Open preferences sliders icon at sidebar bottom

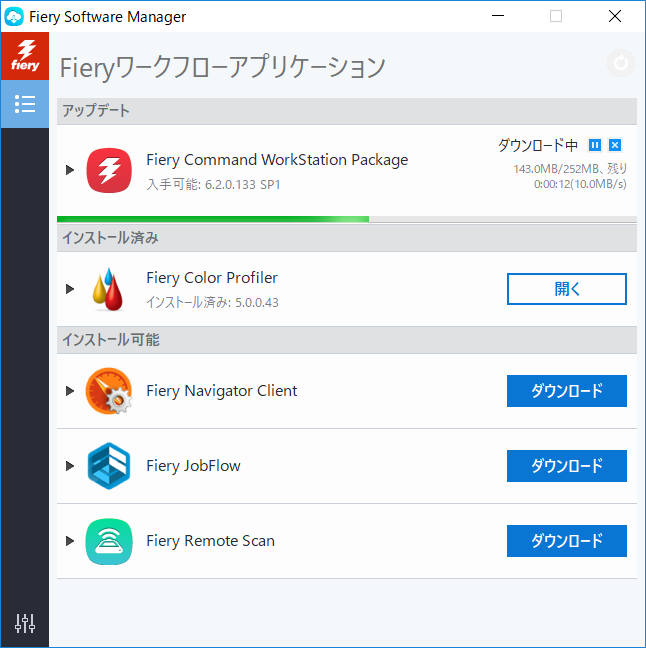pyautogui.click(x=25, y=623)
